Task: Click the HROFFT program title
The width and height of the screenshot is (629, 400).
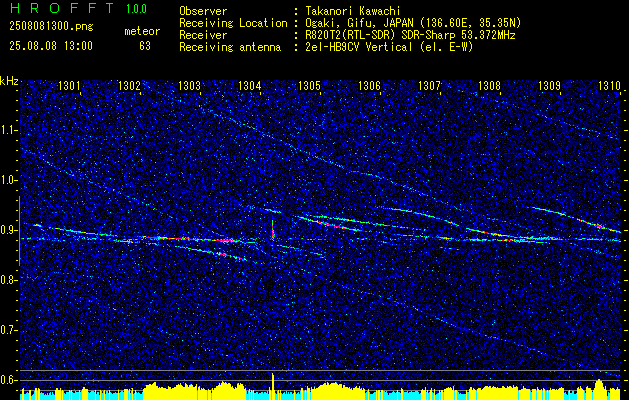Action: click(62, 8)
